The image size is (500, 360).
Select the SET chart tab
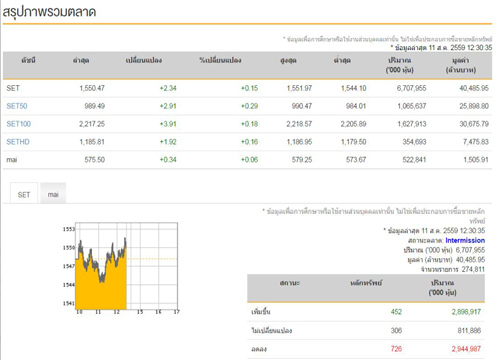click(x=24, y=193)
